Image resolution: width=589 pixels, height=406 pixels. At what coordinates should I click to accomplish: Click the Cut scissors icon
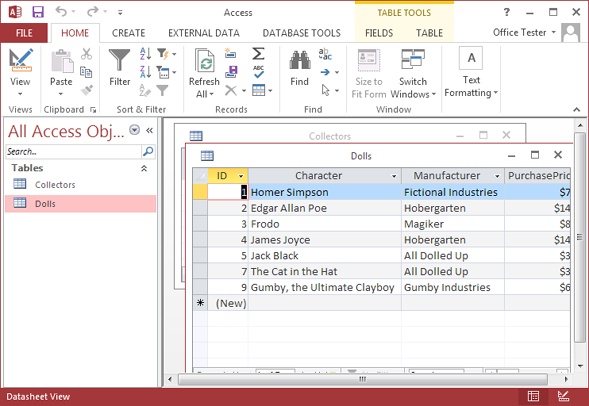86,54
